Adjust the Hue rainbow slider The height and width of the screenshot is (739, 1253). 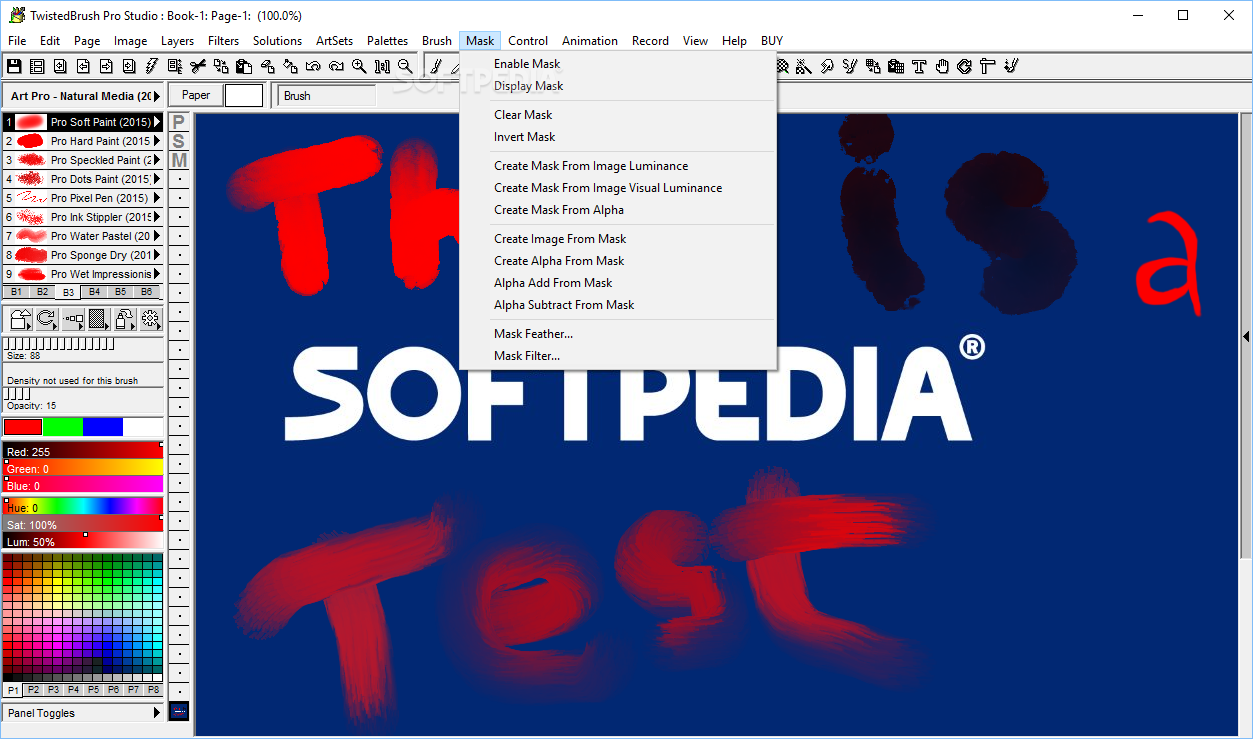point(83,505)
